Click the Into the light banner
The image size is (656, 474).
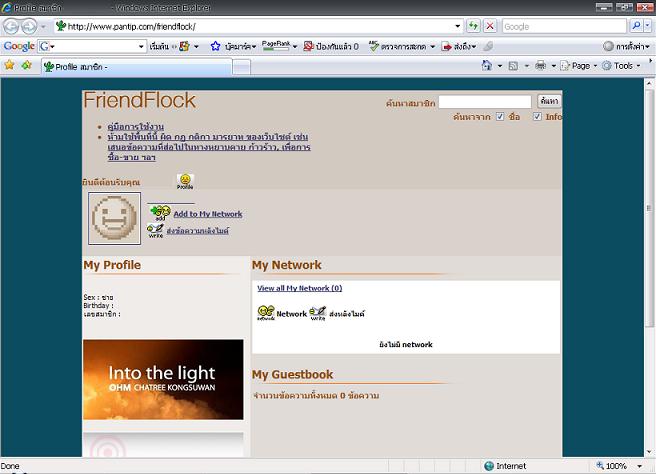pos(163,379)
